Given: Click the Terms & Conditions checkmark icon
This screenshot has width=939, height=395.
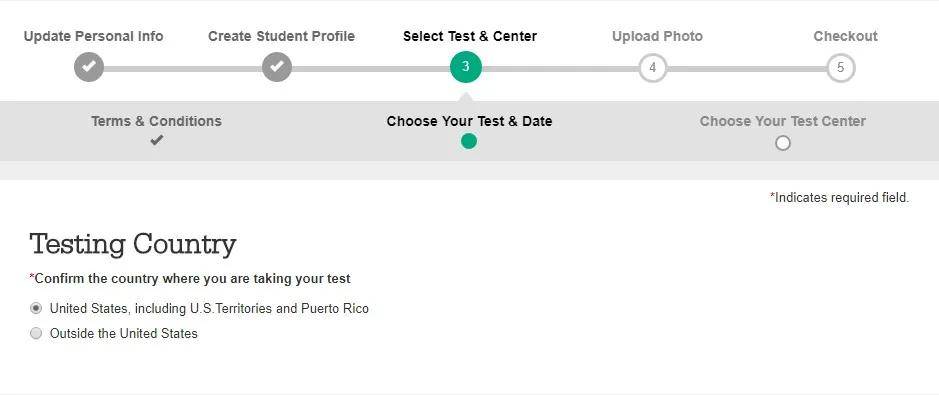Looking at the screenshot, I should pyautogui.click(x=156, y=141).
